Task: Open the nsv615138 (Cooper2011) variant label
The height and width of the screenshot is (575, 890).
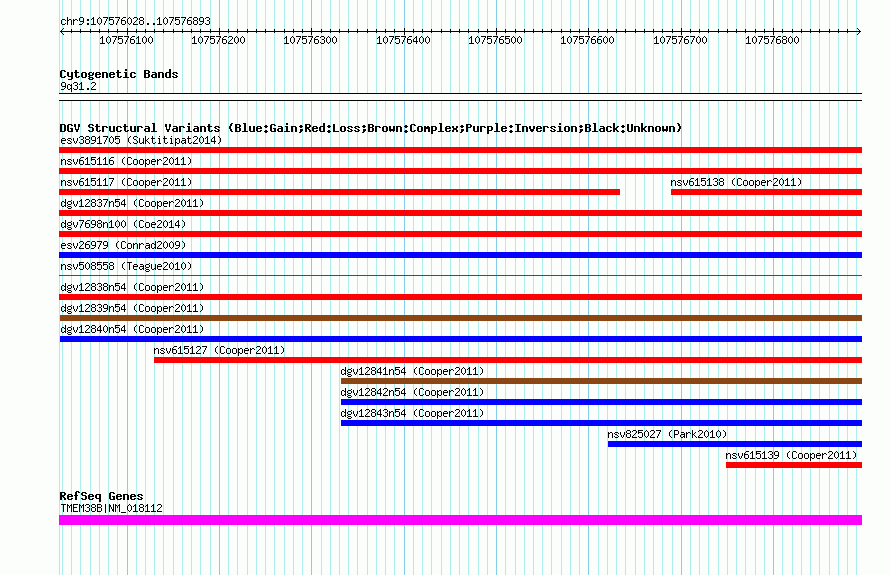Action: pos(736,182)
